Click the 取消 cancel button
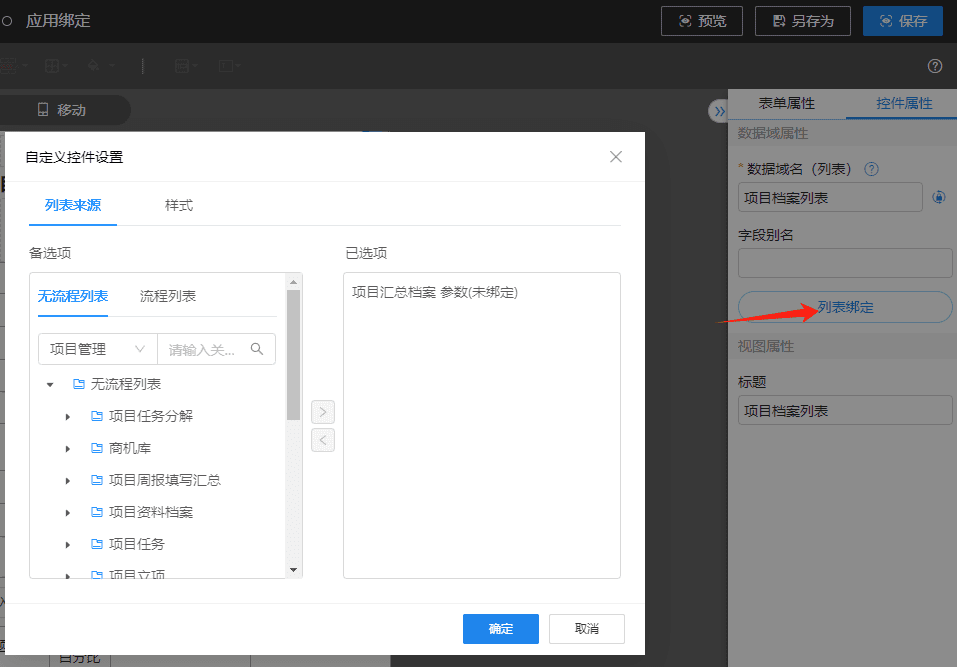 pos(587,629)
